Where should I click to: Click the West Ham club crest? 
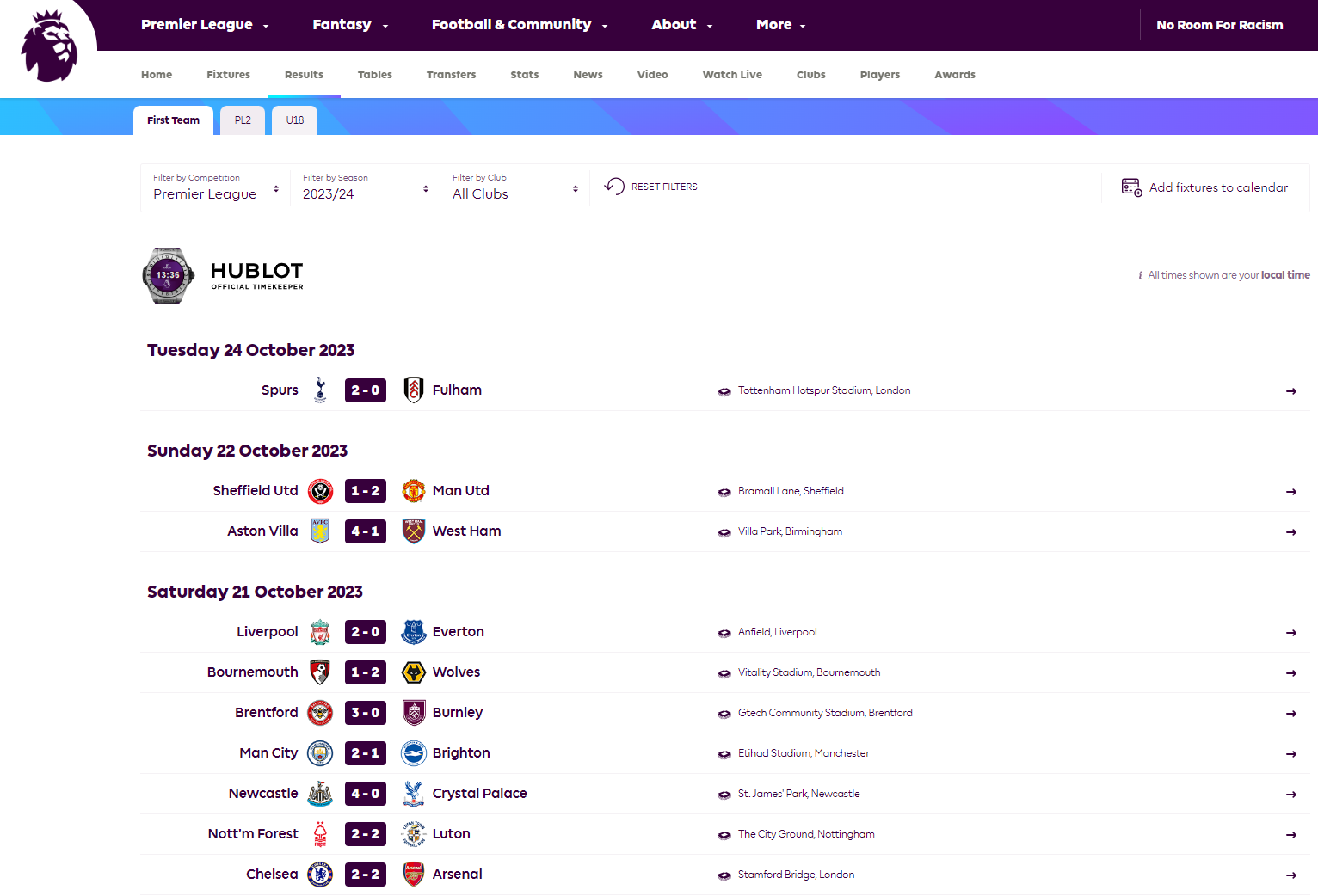pos(414,531)
